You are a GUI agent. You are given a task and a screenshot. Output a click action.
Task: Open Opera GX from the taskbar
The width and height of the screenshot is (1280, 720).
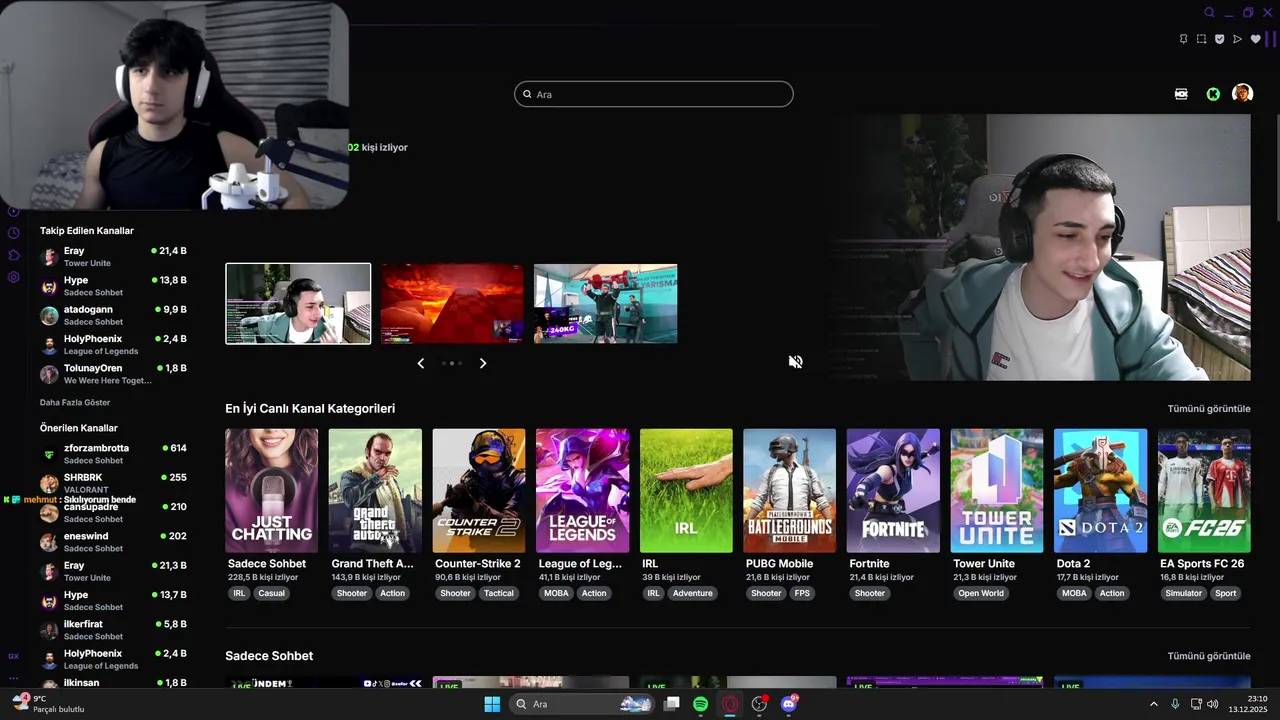coord(730,704)
